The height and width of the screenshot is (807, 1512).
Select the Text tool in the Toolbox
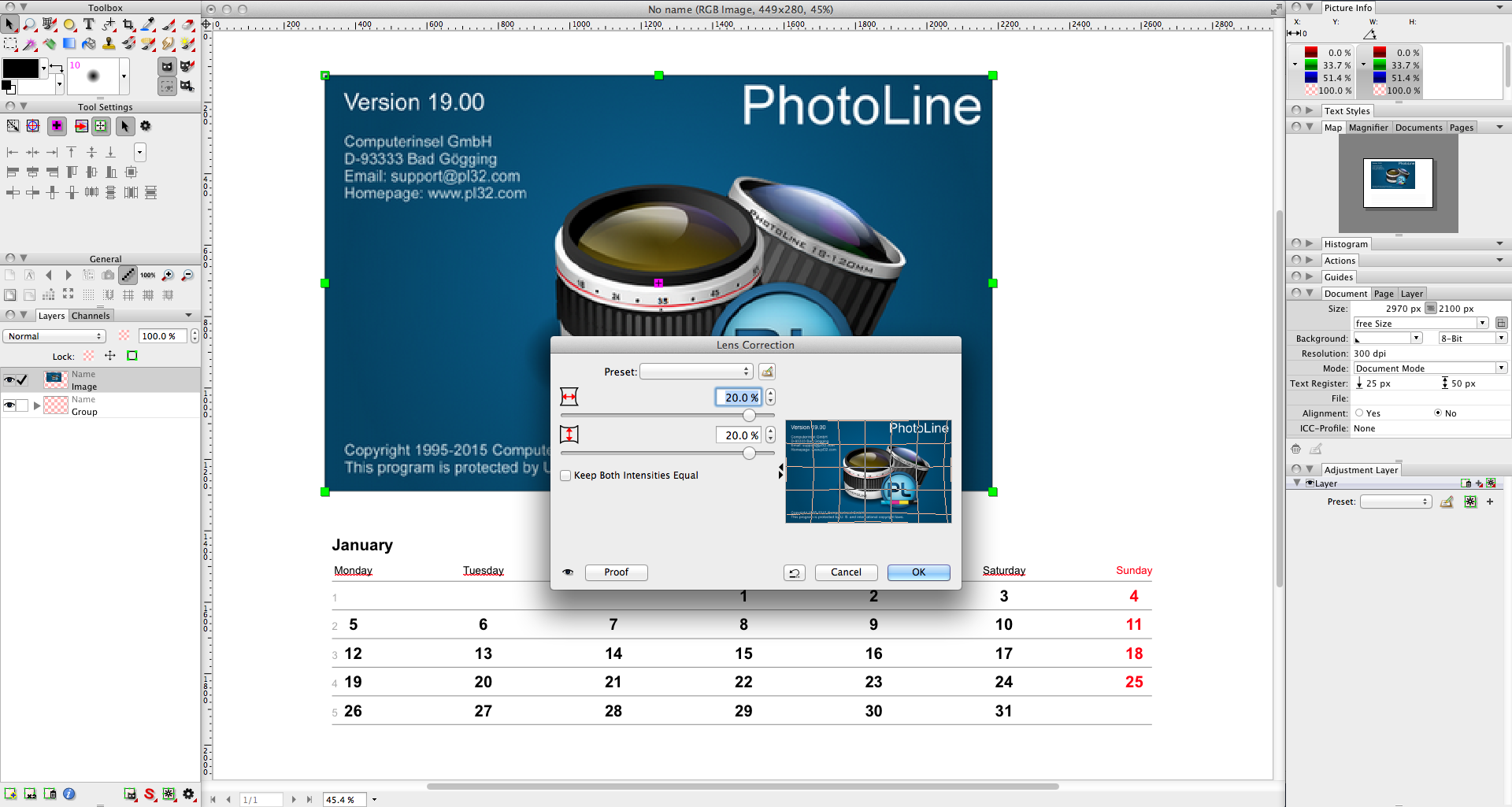(x=89, y=24)
